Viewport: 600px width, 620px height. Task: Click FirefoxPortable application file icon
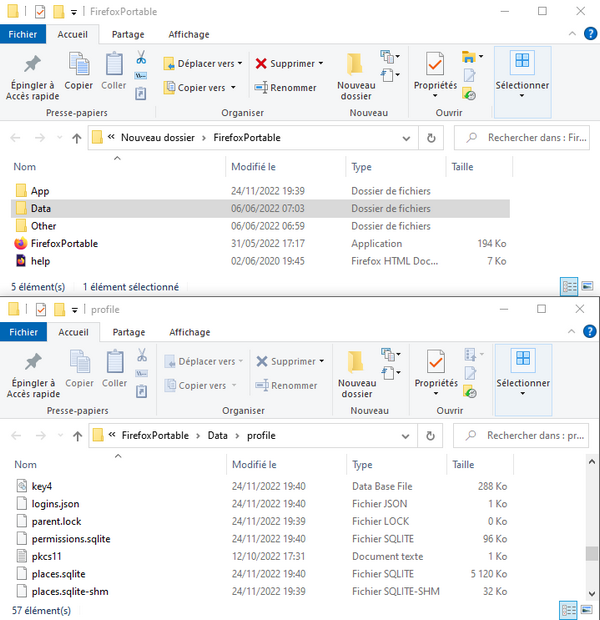(x=21, y=243)
